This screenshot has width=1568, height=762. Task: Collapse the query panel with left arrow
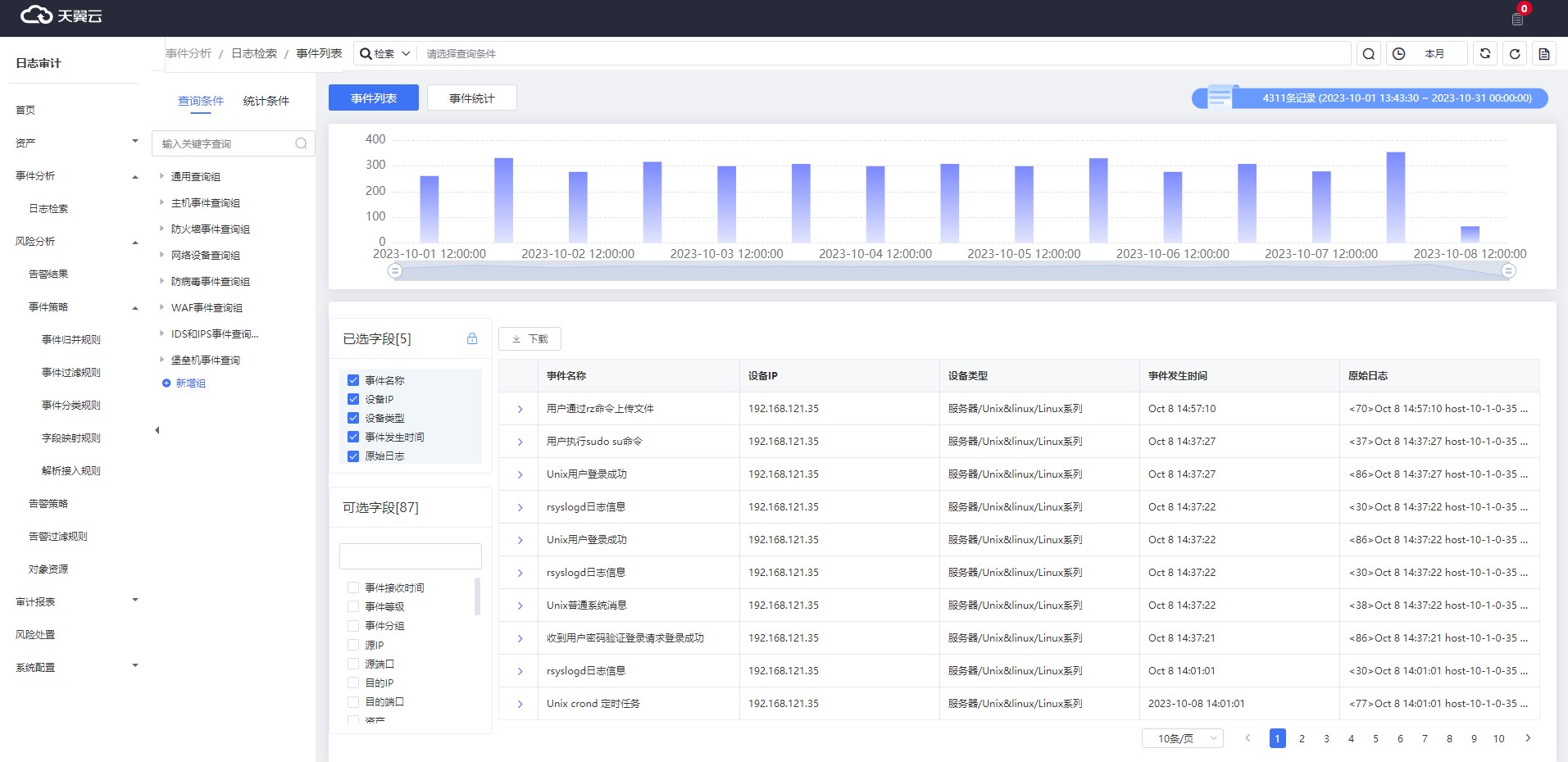point(157,430)
